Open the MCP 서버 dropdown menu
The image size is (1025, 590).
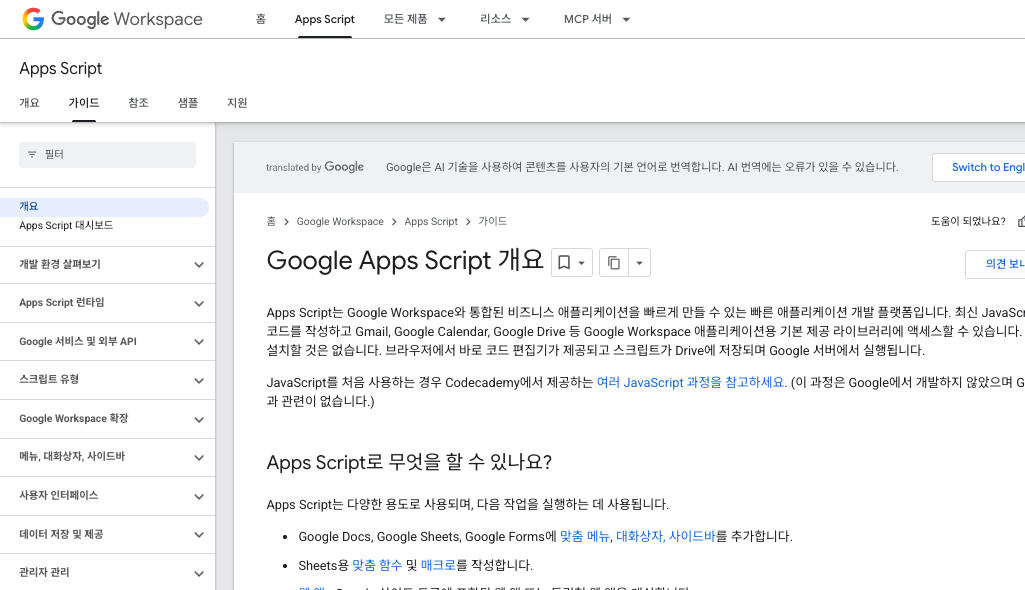tap(597, 19)
